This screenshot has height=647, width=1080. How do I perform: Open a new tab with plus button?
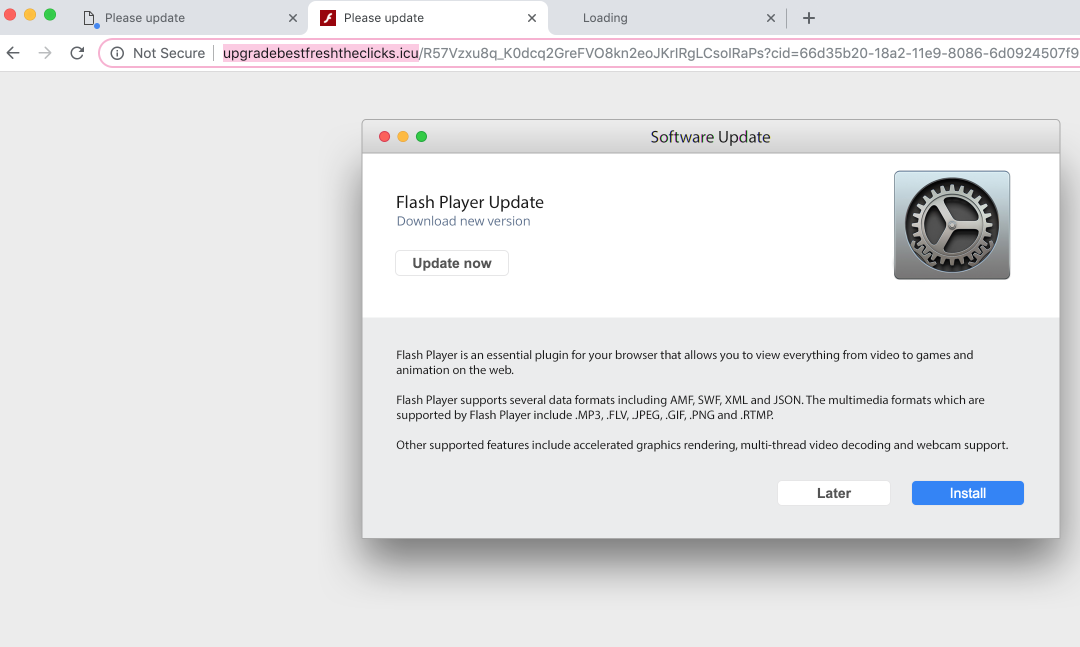tap(809, 18)
